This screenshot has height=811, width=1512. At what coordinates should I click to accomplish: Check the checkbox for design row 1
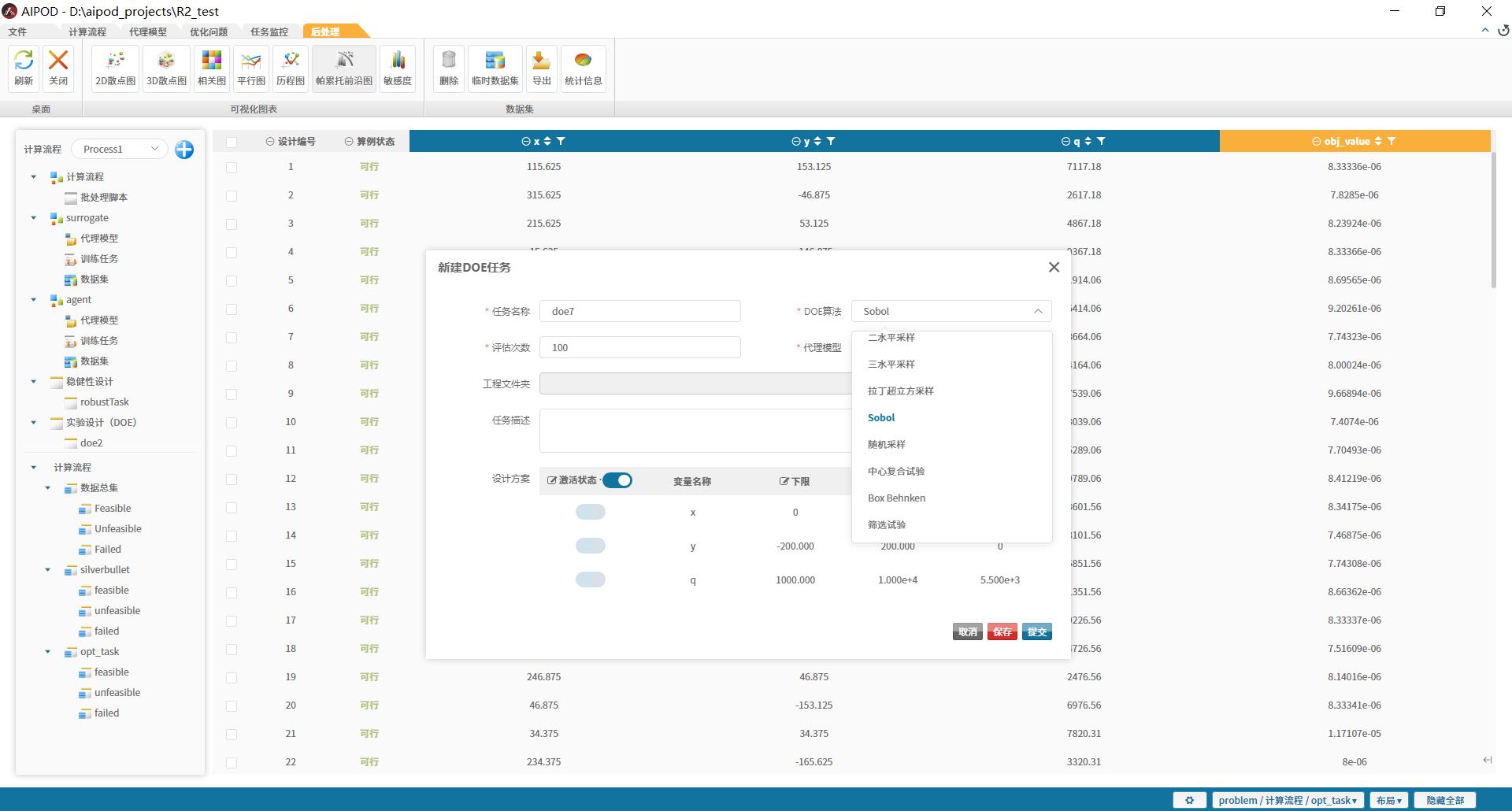(232, 167)
